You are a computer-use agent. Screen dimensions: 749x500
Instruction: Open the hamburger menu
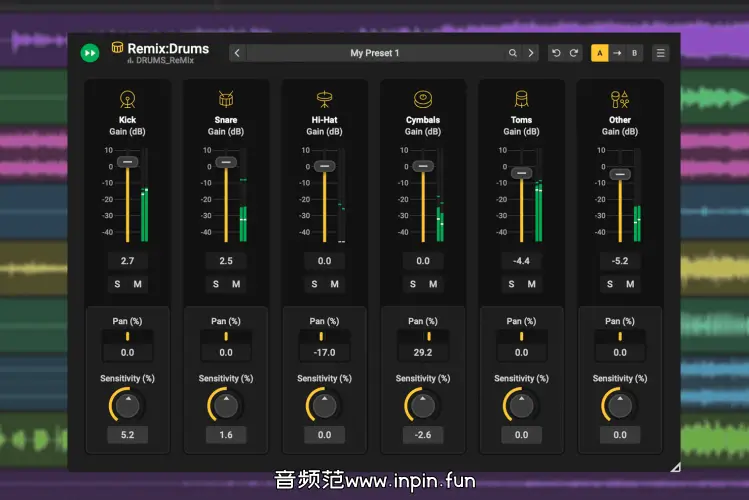[x=661, y=53]
